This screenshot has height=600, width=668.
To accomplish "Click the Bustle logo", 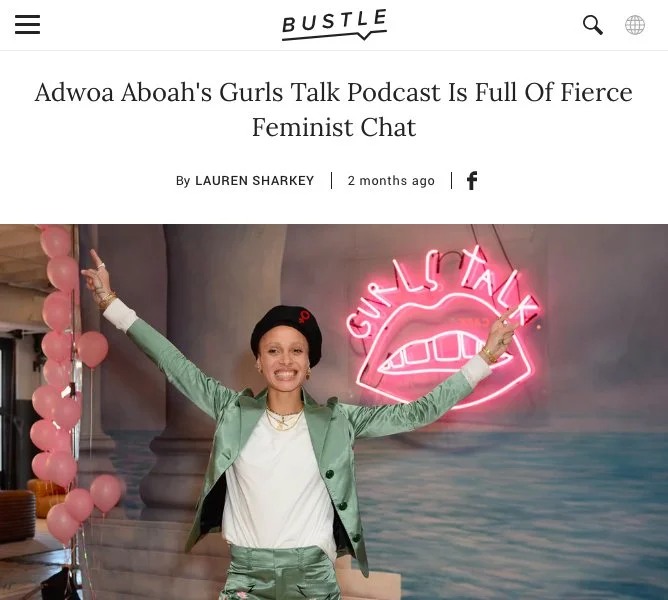I will (x=334, y=25).
